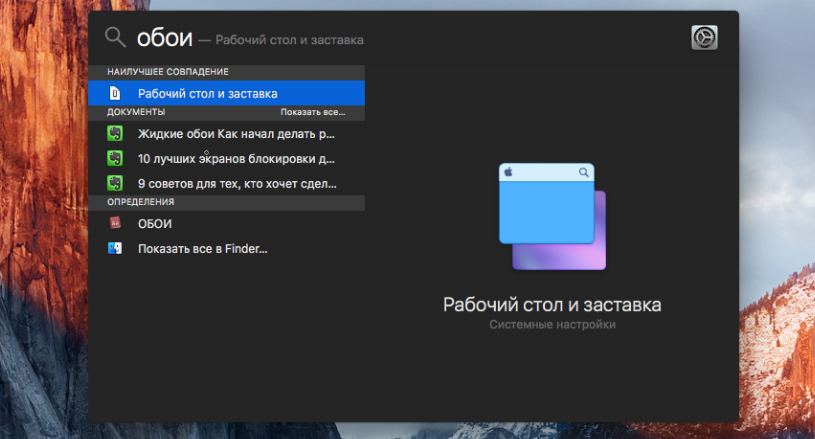The image size is (815, 439).
Task: Click document icon next to "Рабочий стол и заставка" result
Action: click(x=115, y=94)
